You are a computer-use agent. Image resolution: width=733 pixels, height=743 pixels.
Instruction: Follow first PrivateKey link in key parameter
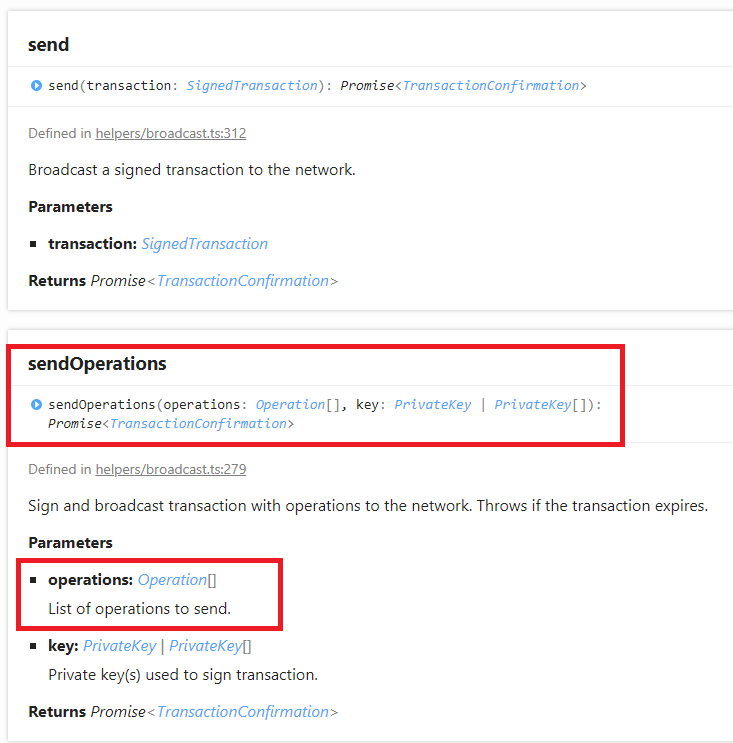pos(119,646)
